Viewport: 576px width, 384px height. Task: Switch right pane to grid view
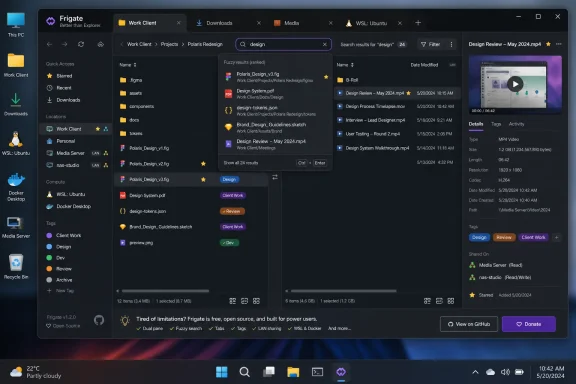point(451,301)
